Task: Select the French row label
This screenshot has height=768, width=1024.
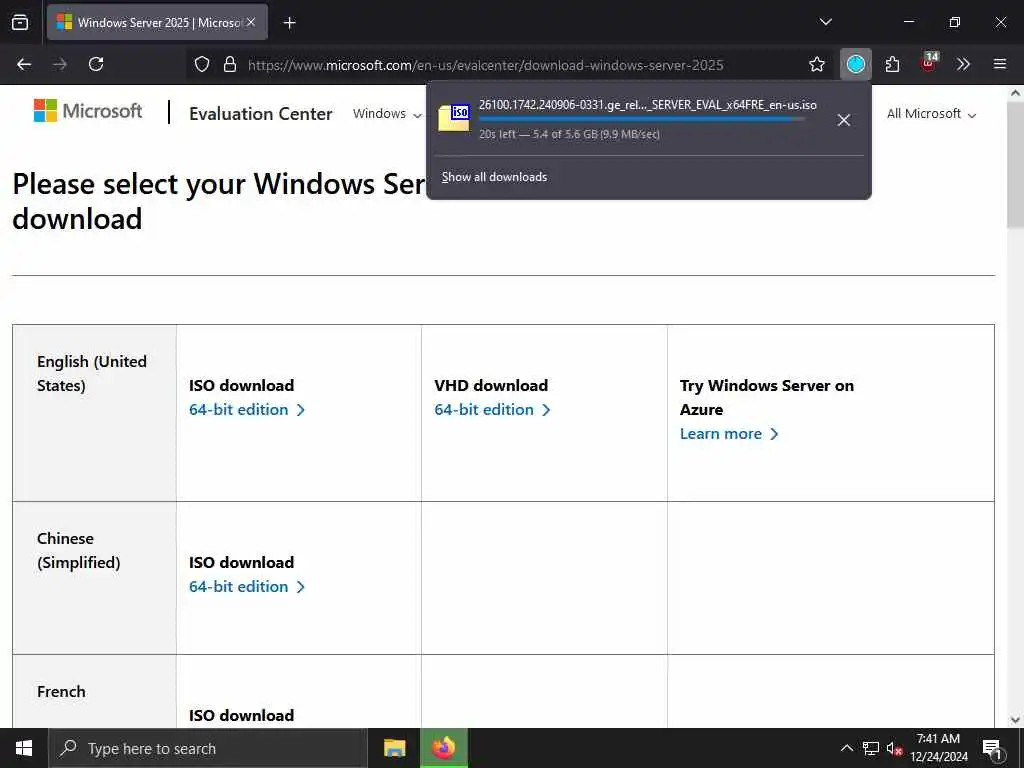Action: (x=61, y=692)
